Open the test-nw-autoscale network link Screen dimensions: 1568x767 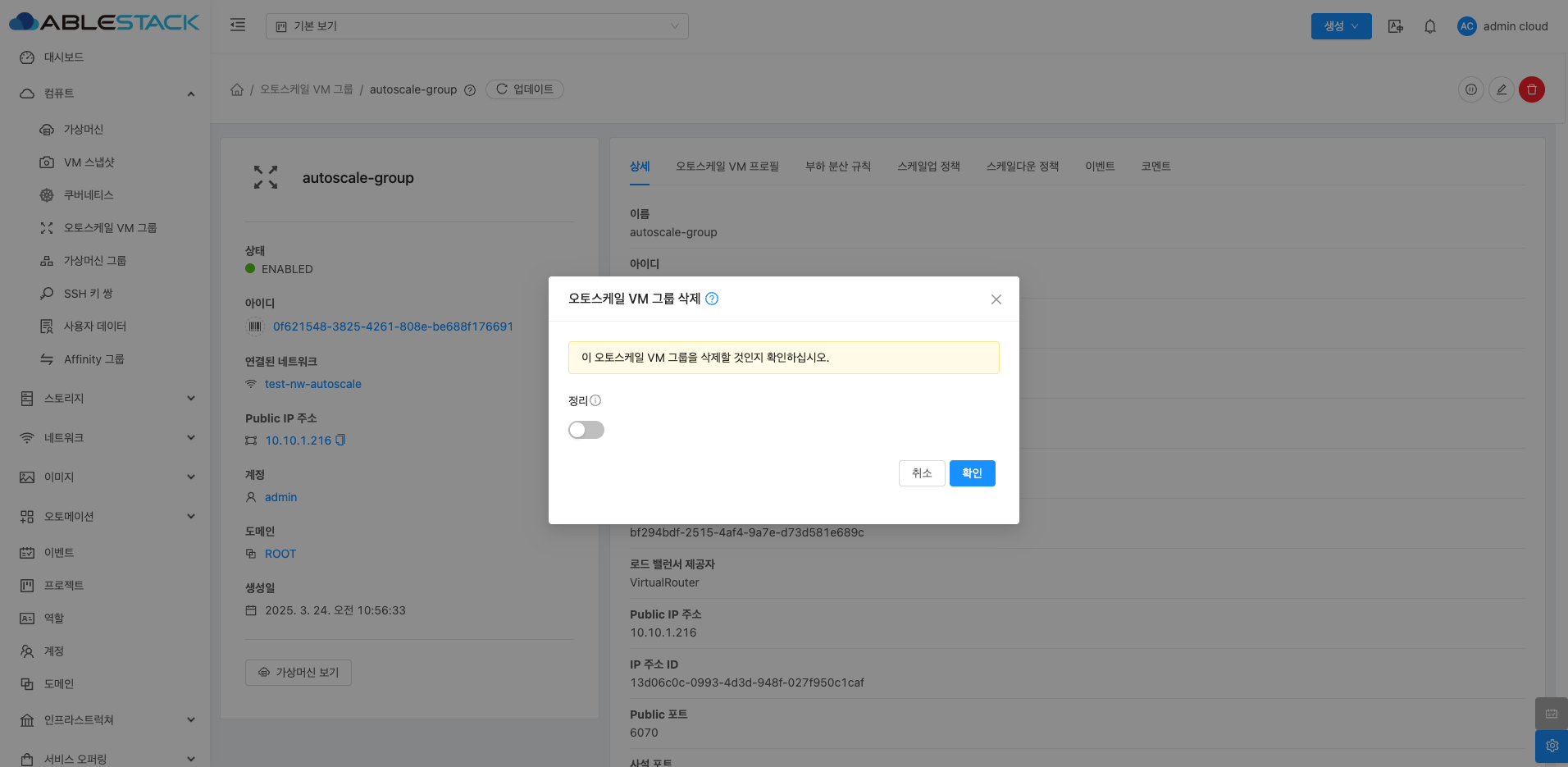[312, 384]
